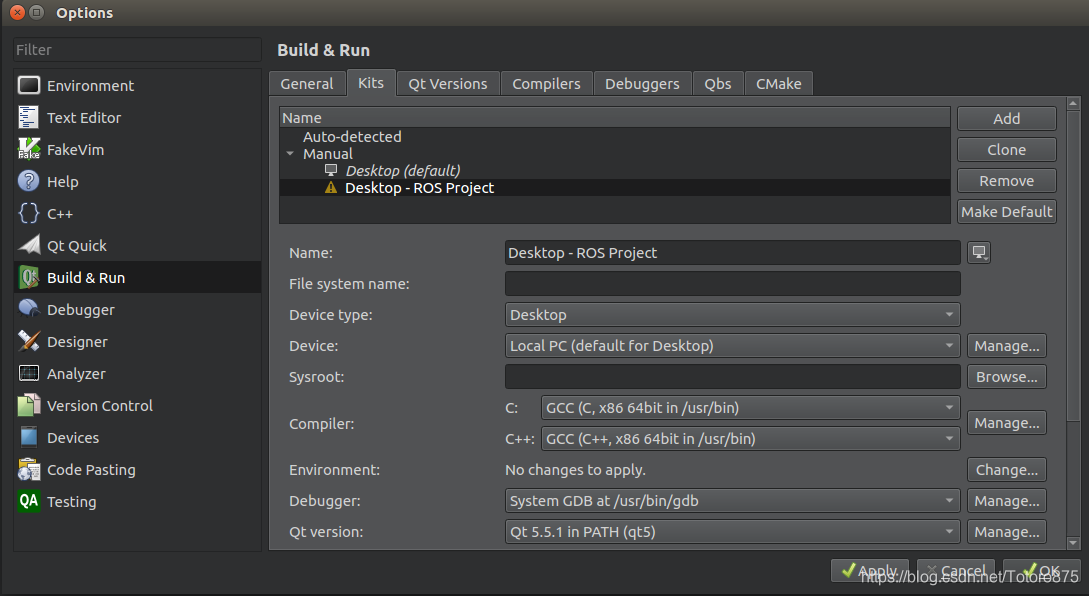The height and width of the screenshot is (596, 1089).
Task: Click the Add kit button
Action: click(1006, 119)
